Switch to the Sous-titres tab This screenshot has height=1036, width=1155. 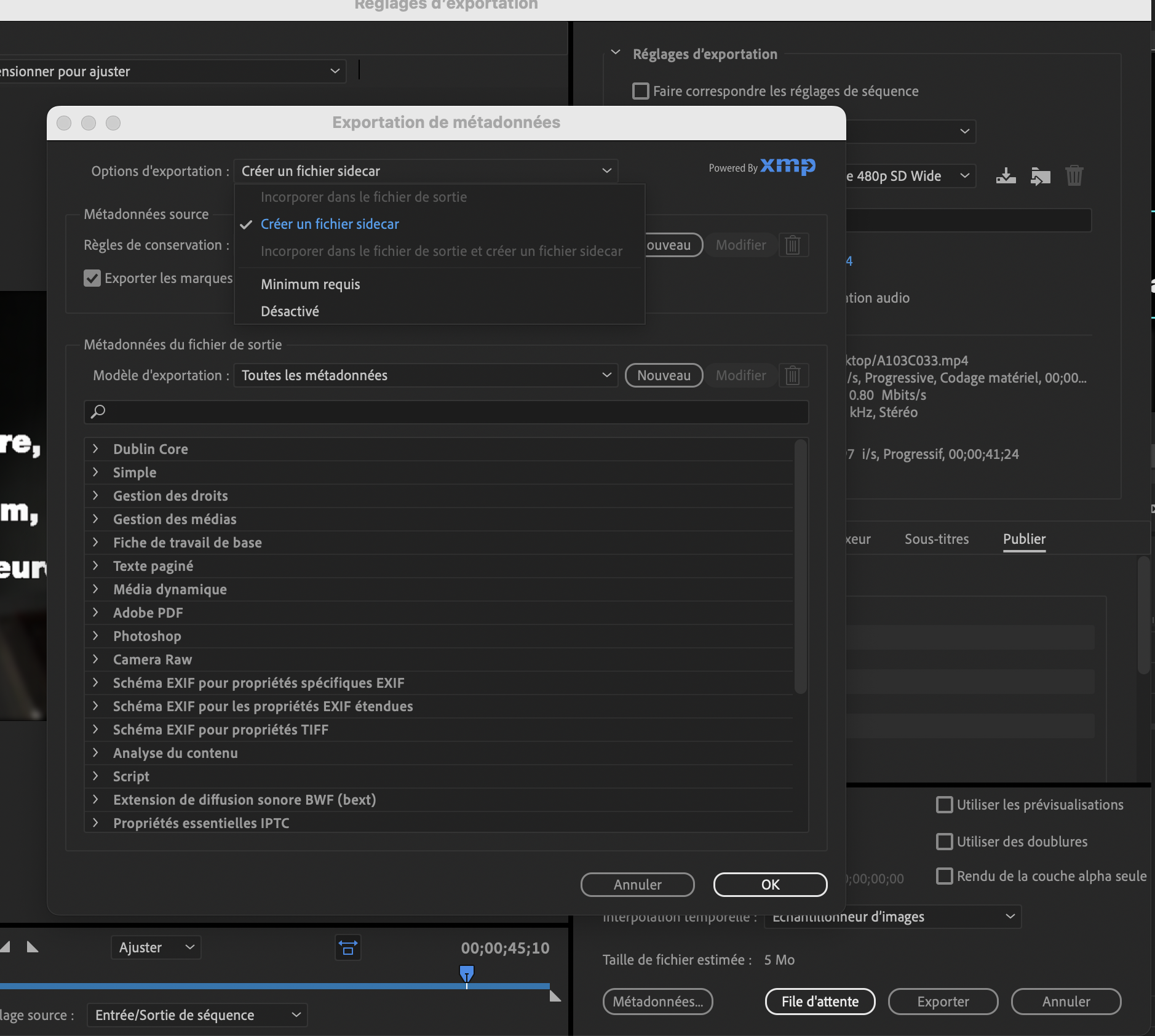pyautogui.click(x=936, y=539)
